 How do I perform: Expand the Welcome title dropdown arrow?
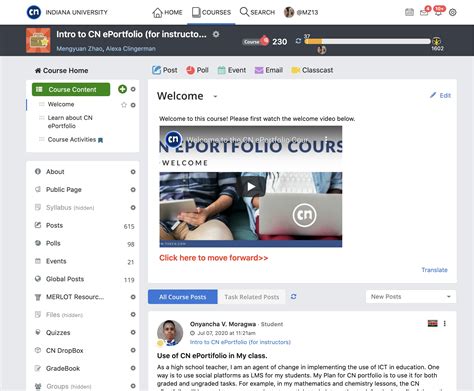(x=215, y=96)
